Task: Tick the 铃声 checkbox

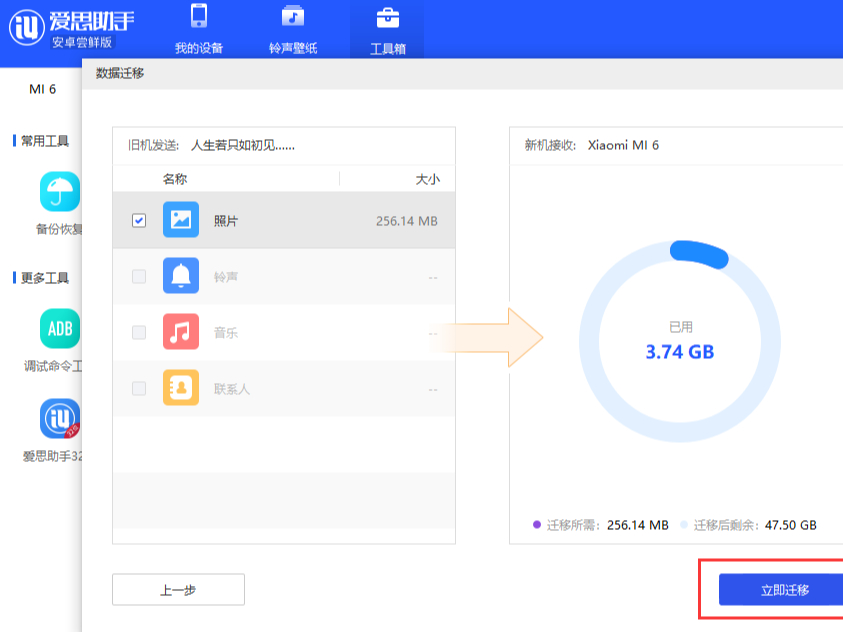Action: (x=139, y=276)
